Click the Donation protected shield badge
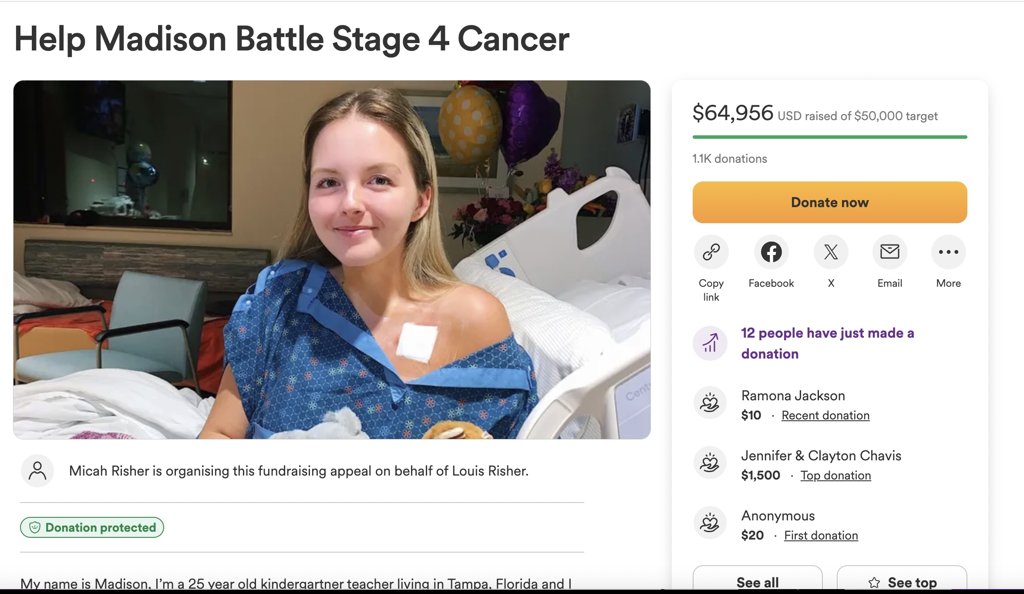1024x594 pixels. [91, 527]
